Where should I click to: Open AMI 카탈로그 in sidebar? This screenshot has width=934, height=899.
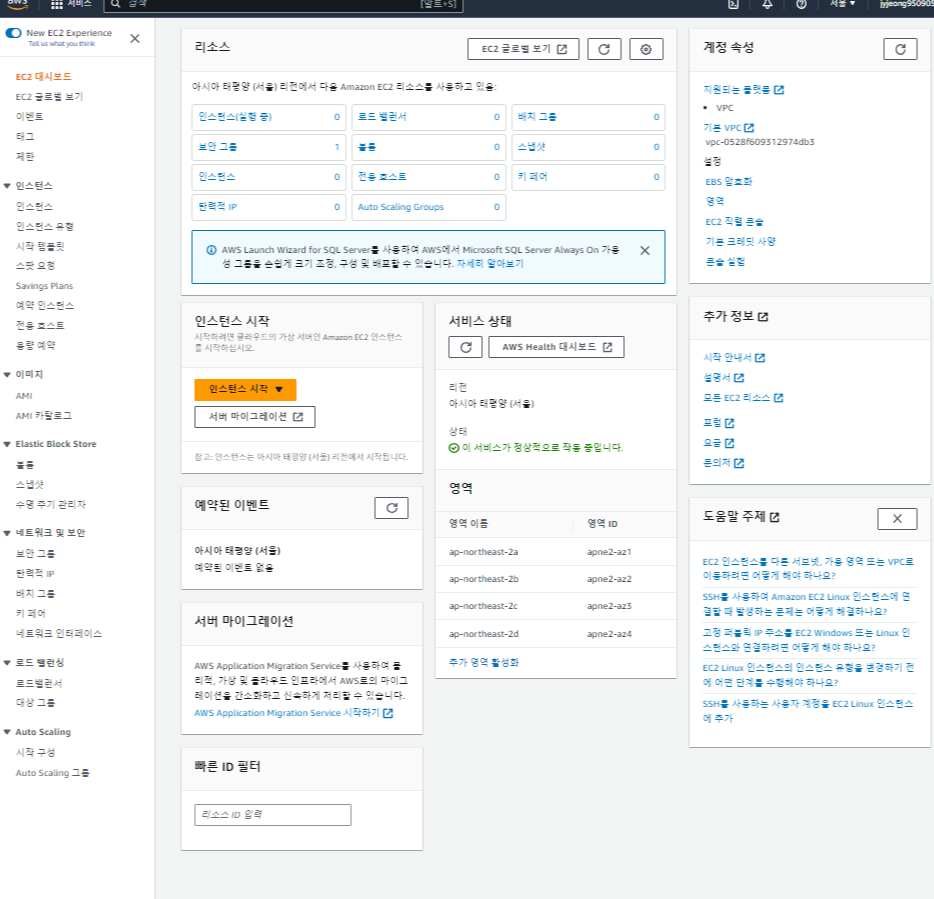pyautogui.click(x=43, y=416)
